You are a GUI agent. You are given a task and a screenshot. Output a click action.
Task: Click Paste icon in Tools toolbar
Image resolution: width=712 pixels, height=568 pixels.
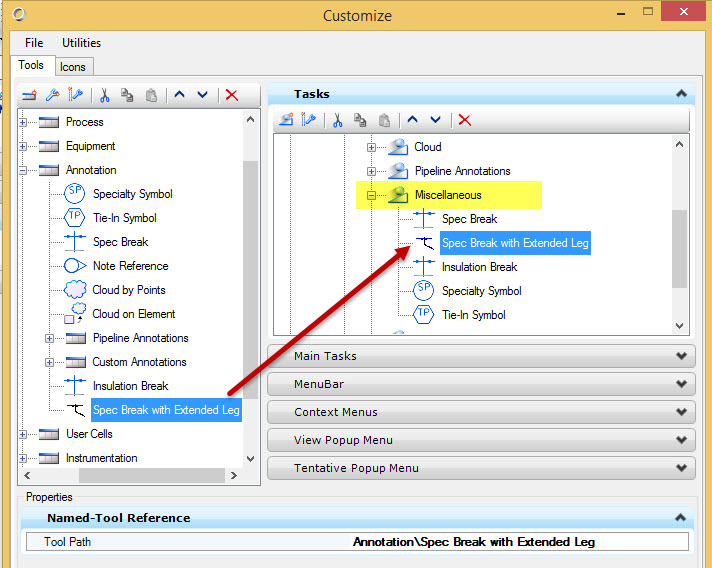point(151,95)
